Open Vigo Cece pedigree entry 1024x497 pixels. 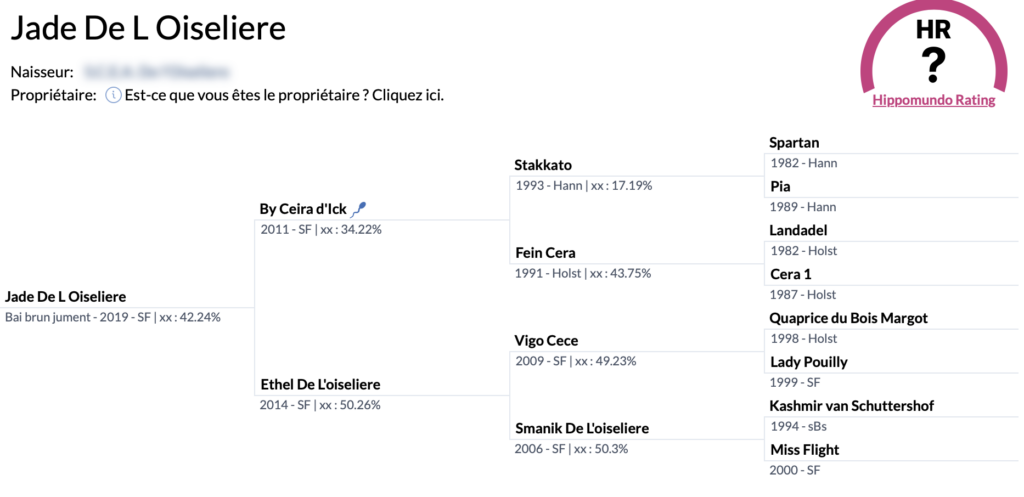tap(546, 340)
